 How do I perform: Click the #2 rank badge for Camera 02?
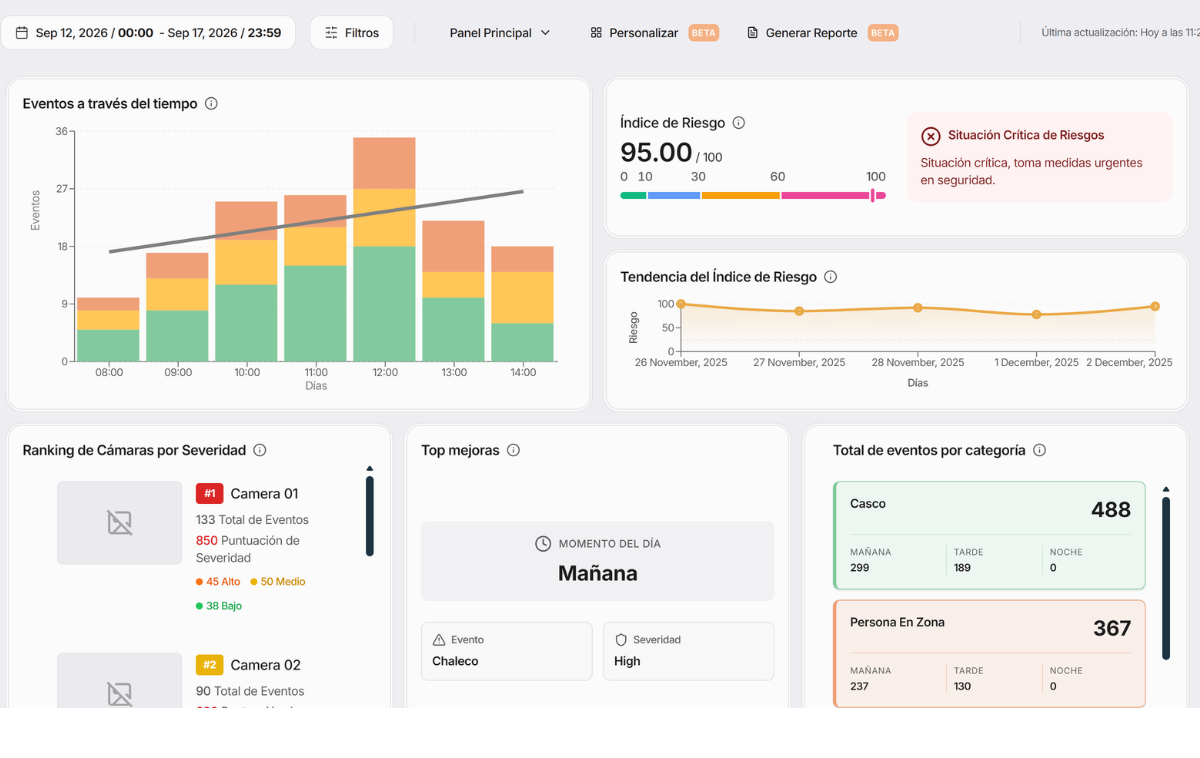click(210, 665)
